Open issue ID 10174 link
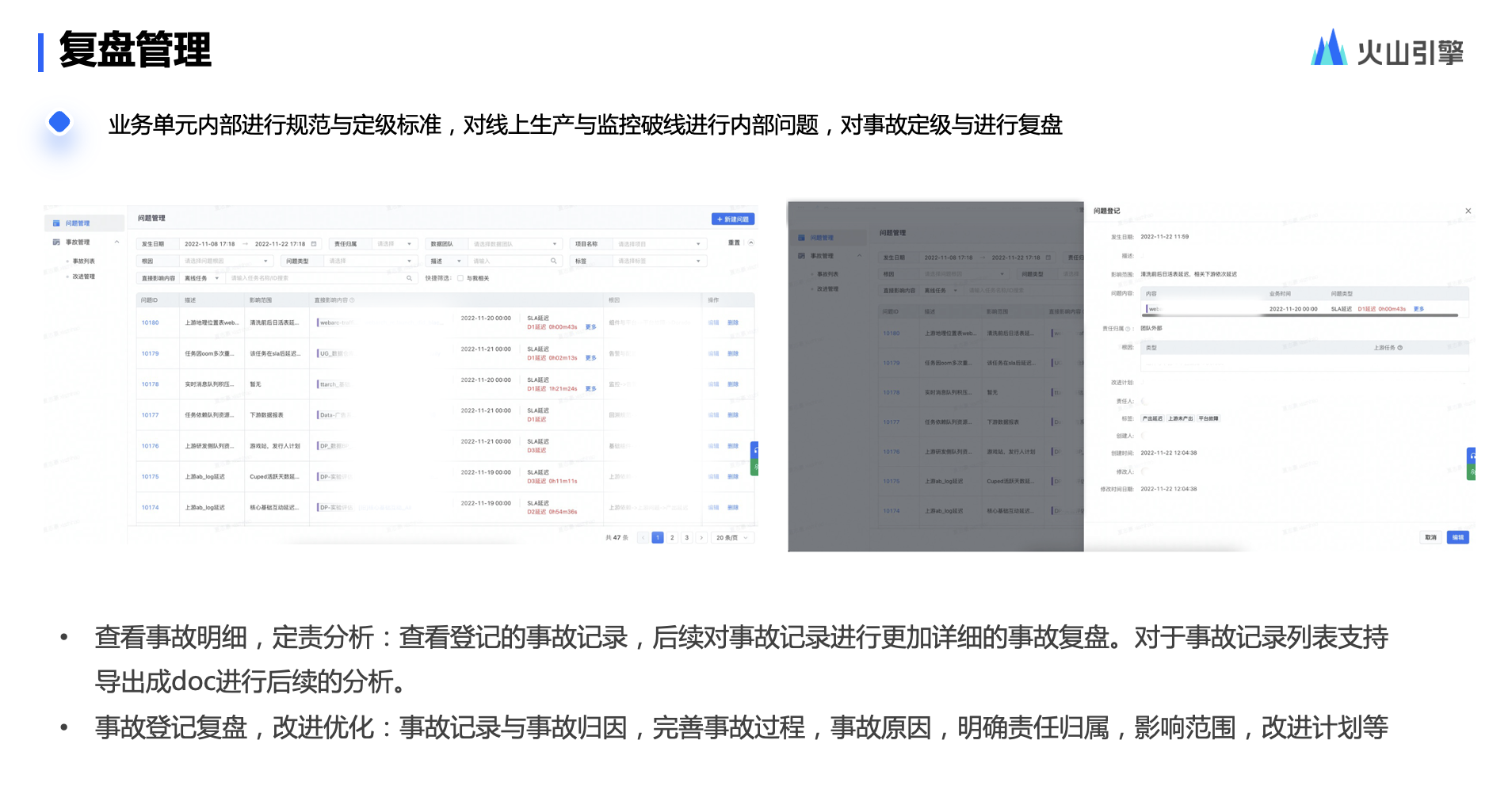This screenshot has height=786, width=1512. pyautogui.click(x=151, y=508)
